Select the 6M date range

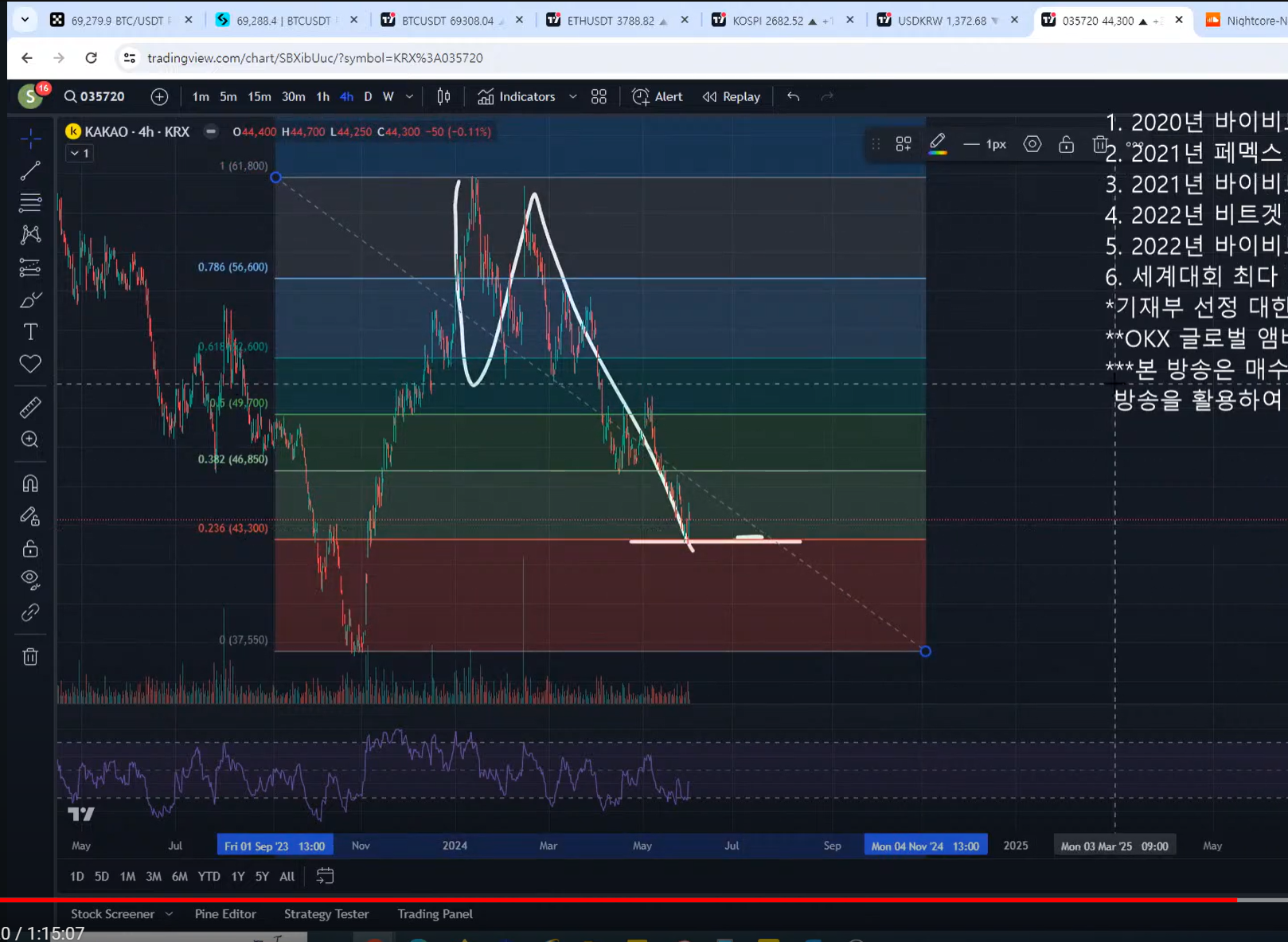(x=180, y=876)
